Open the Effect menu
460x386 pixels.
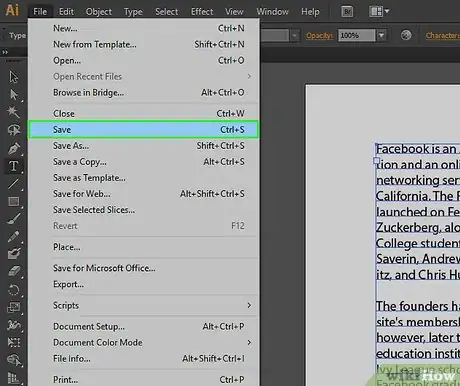click(x=202, y=12)
